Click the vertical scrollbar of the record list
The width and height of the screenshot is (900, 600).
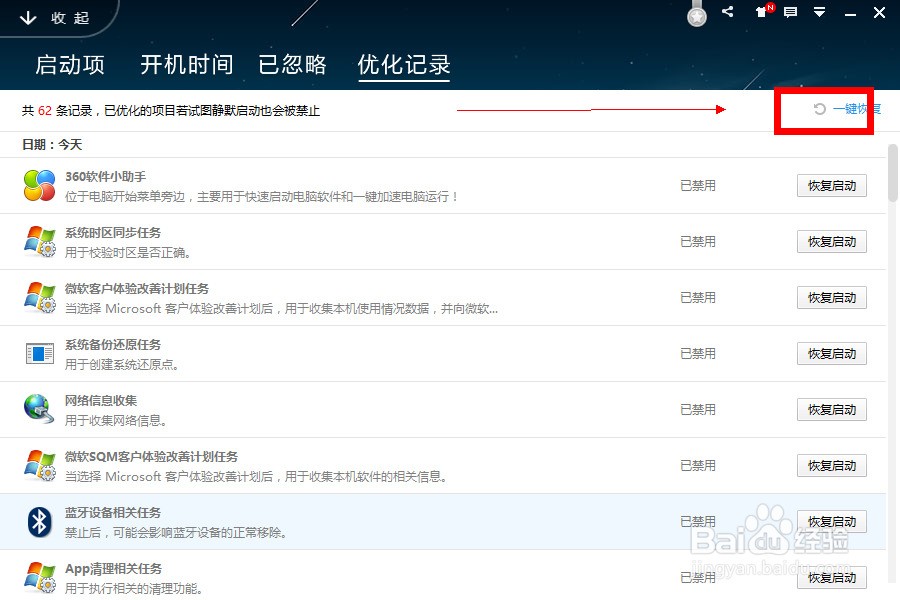point(892,175)
